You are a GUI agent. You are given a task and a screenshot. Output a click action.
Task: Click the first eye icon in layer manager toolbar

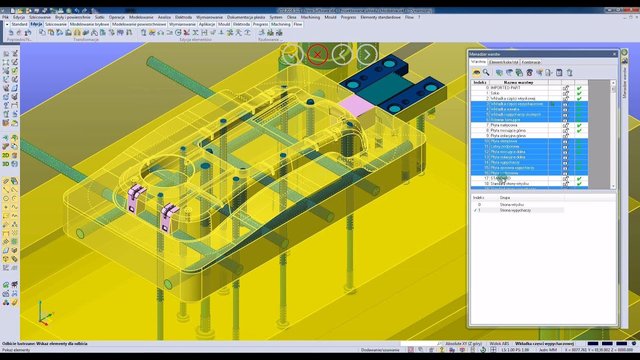click(476, 72)
